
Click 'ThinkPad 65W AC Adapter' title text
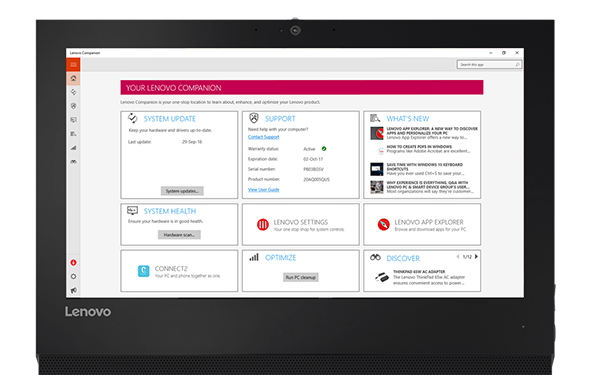coord(419,272)
